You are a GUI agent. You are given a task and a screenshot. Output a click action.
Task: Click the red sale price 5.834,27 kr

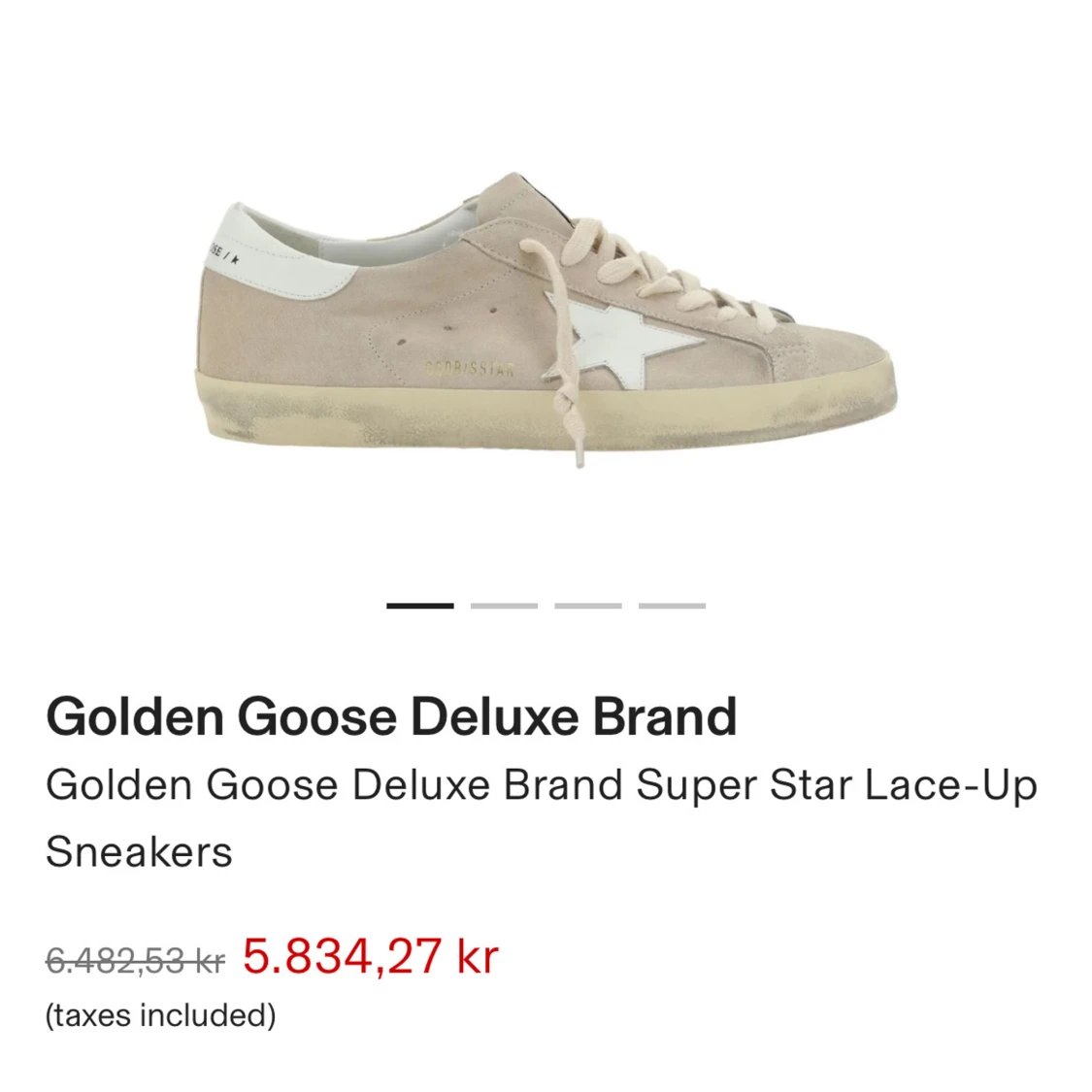(x=369, y=955)
